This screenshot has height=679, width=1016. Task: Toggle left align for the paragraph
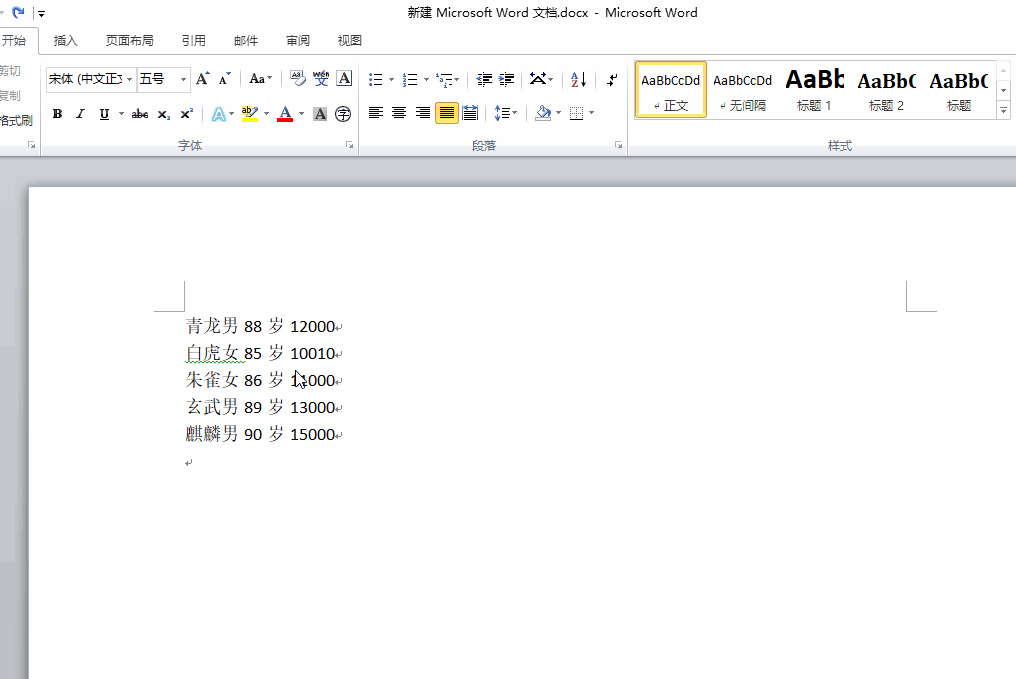[376, 113]
